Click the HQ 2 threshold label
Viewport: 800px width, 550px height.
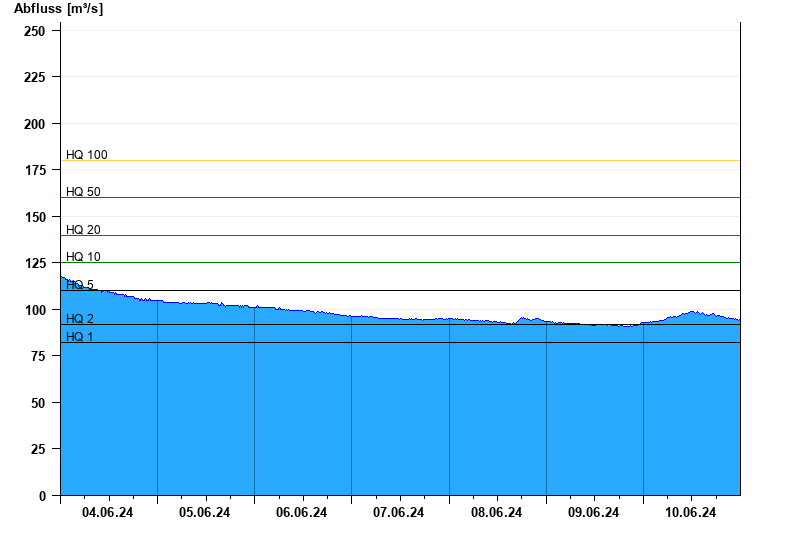tap(80, 319)
